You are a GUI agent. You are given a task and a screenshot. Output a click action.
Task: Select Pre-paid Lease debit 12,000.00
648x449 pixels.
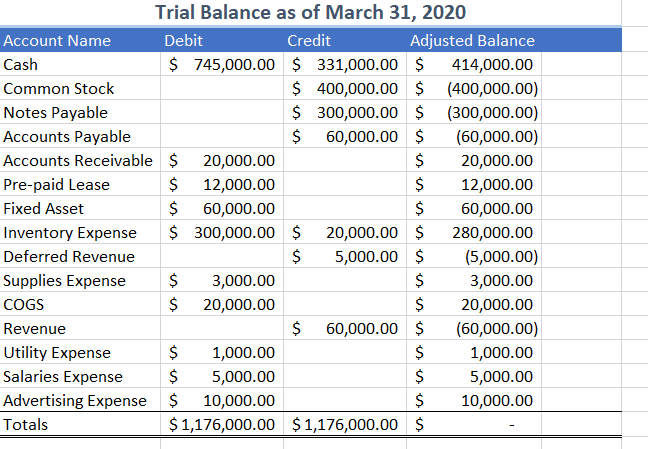222,184
